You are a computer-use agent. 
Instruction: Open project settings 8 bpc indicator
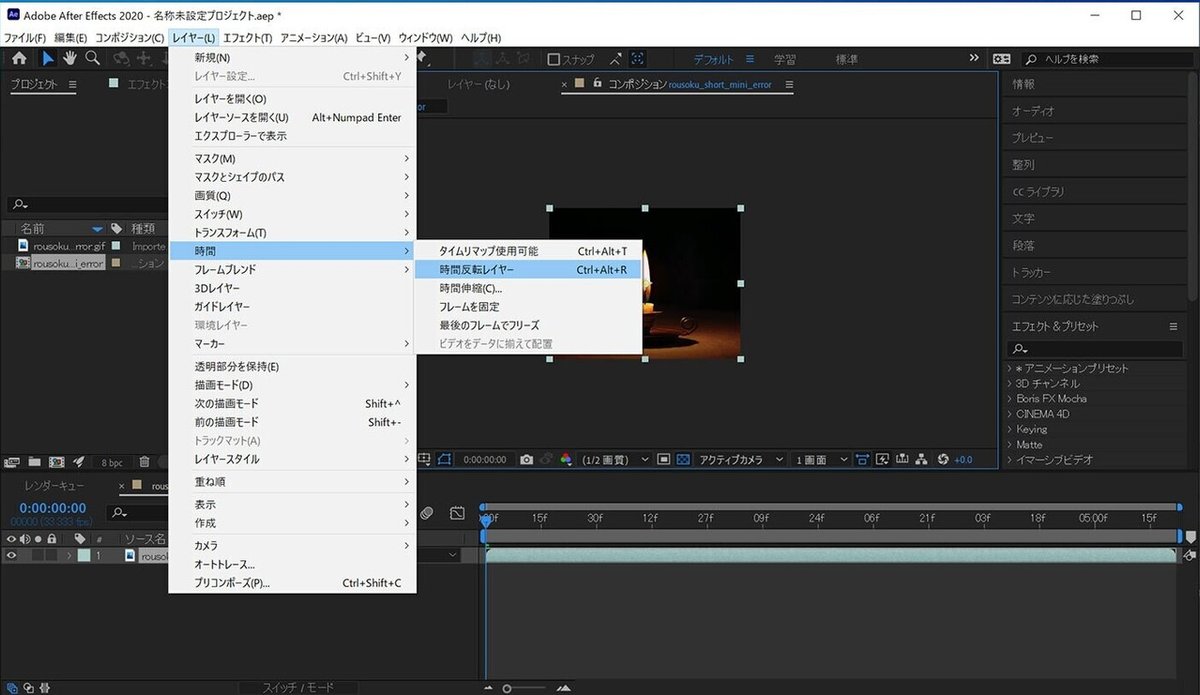point(111,463)
